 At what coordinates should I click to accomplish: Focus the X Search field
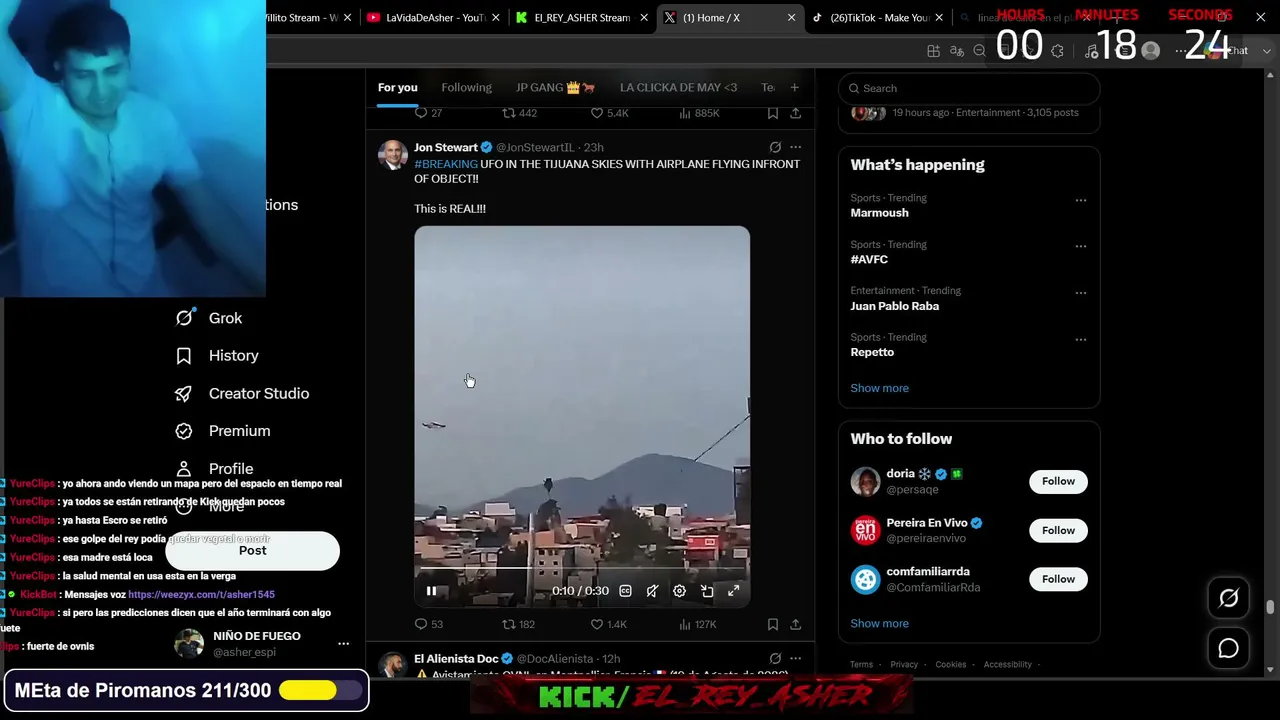[969, 88]
